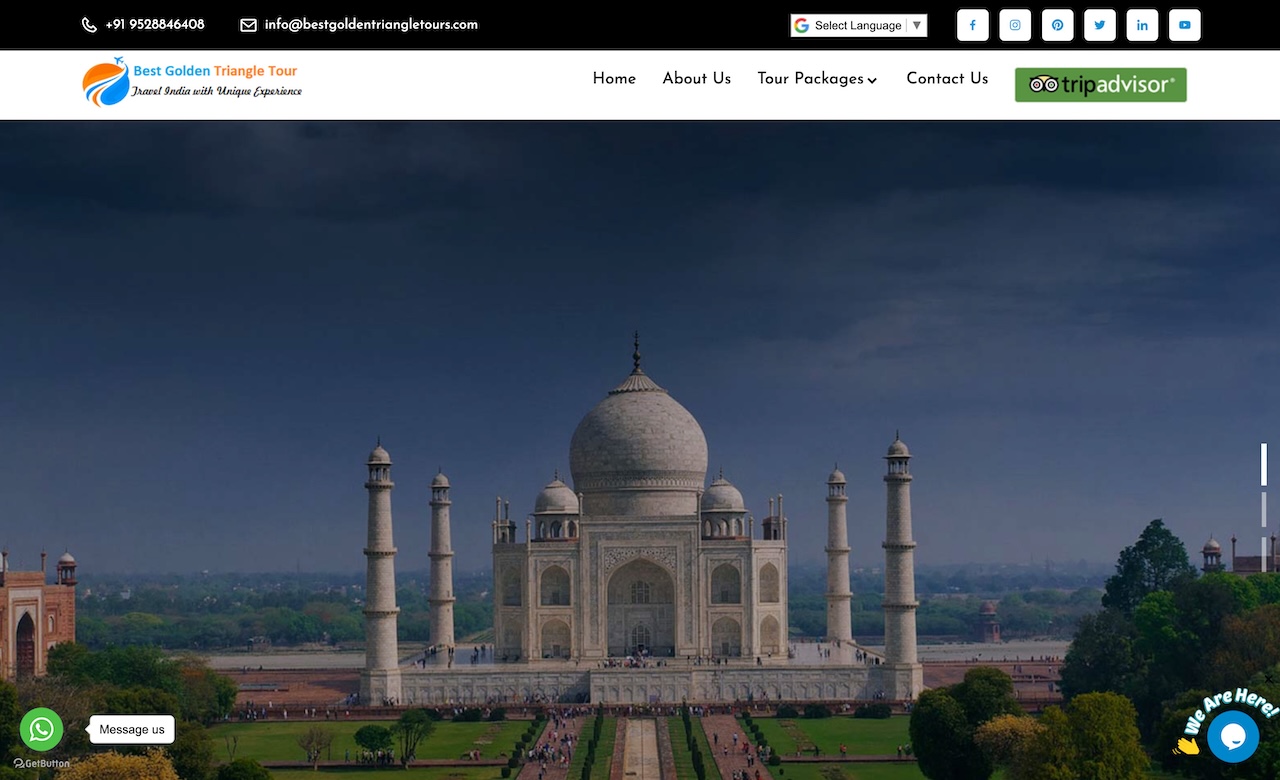Expand the Tour Packages menu

pos(817,79)
